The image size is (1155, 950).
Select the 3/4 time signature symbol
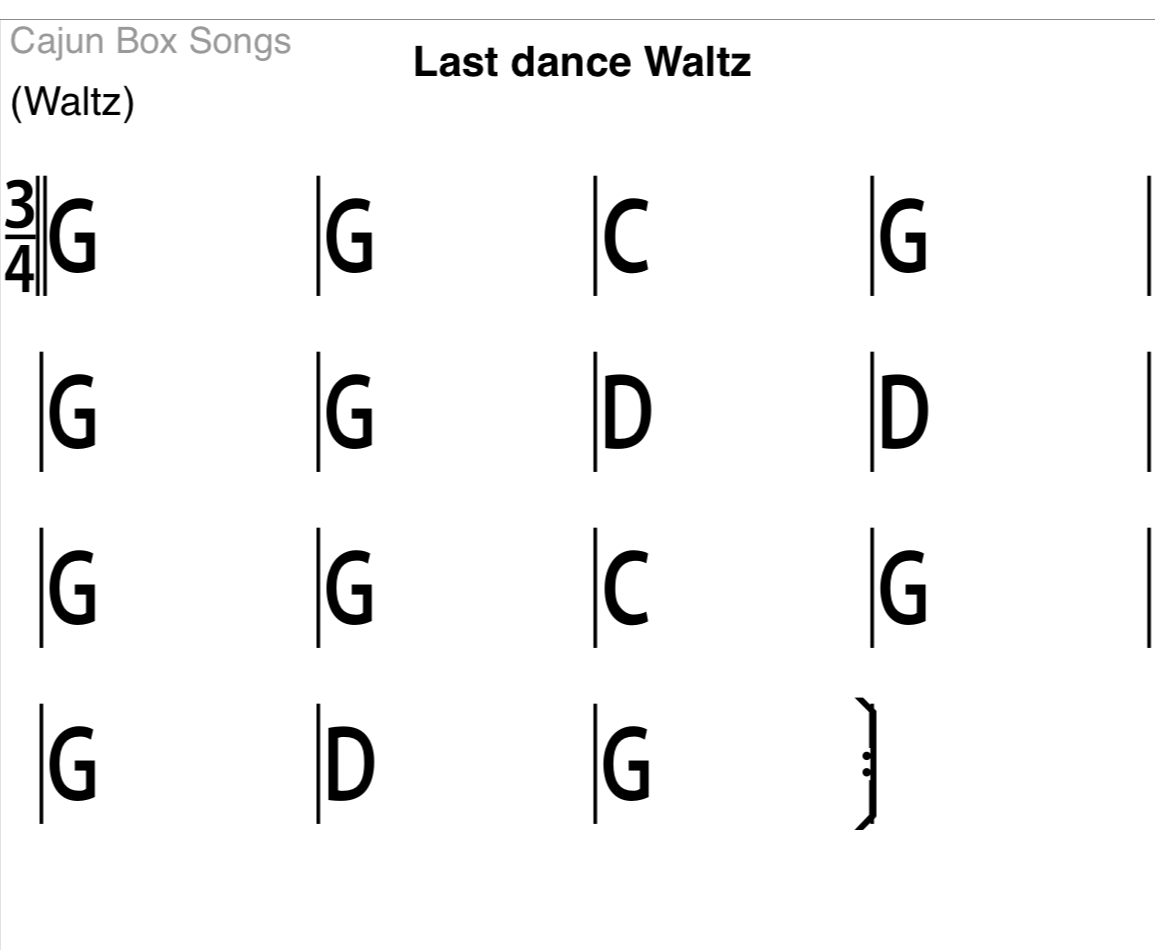19,236
